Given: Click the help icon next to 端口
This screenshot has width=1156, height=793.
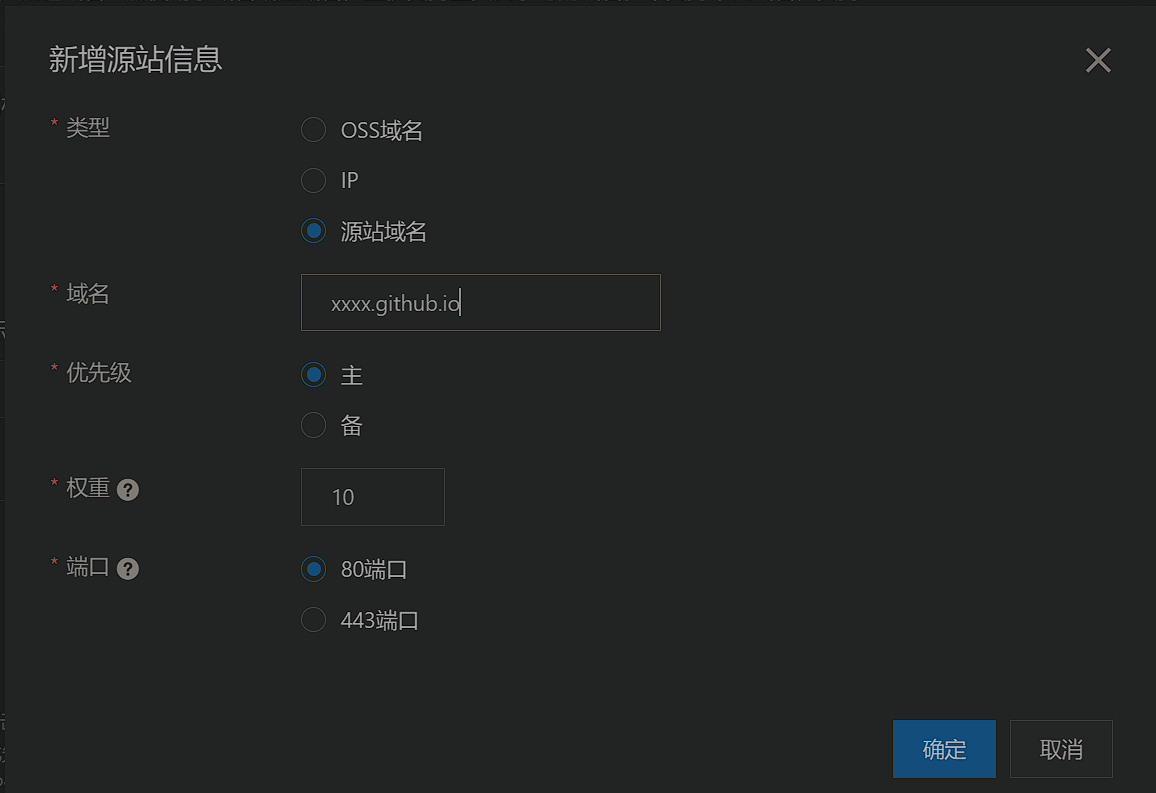Looking at the screenshot, I should [128, 569].
